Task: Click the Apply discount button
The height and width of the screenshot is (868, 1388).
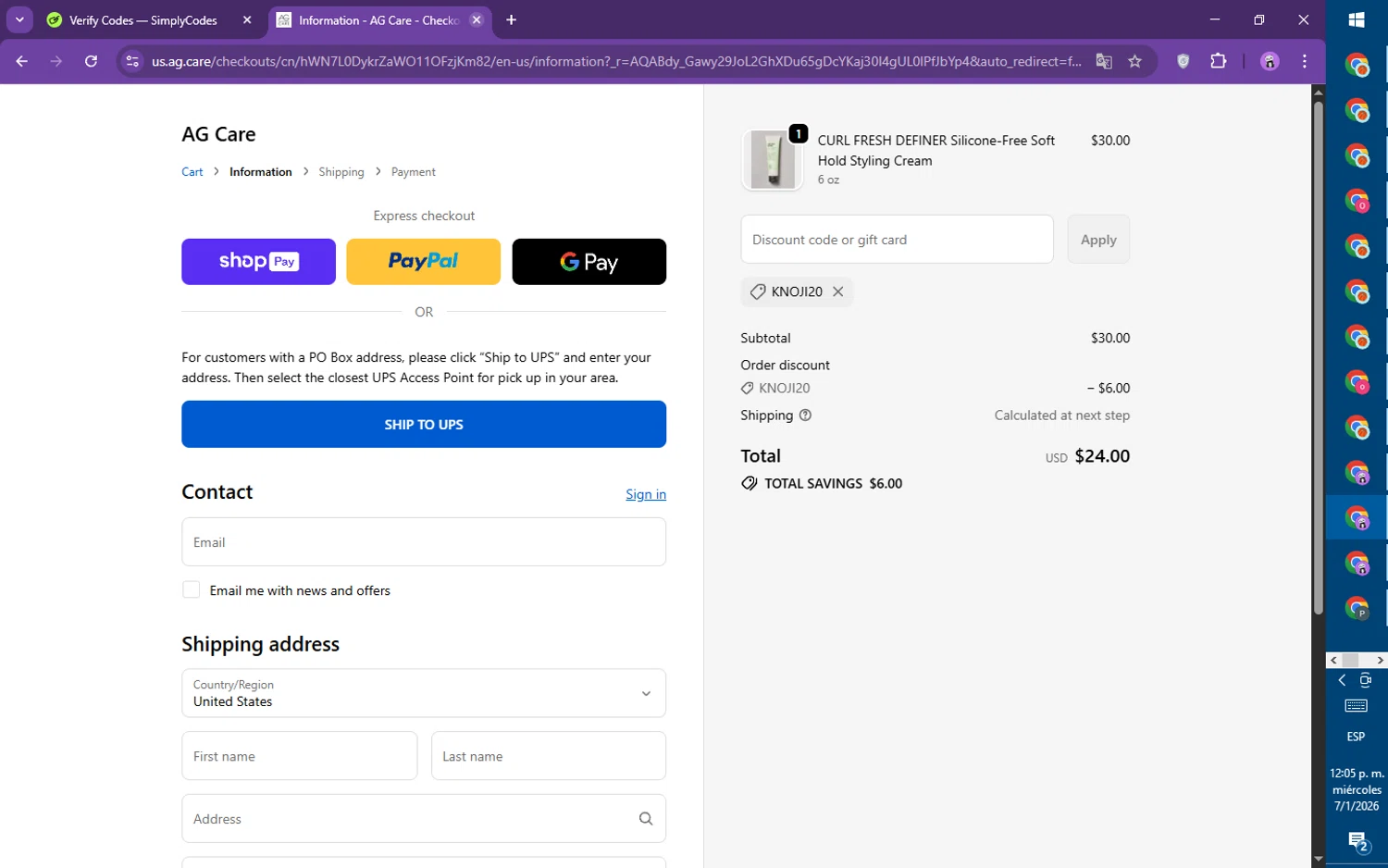Action: pyautogui.click(x=1098, y=240)
